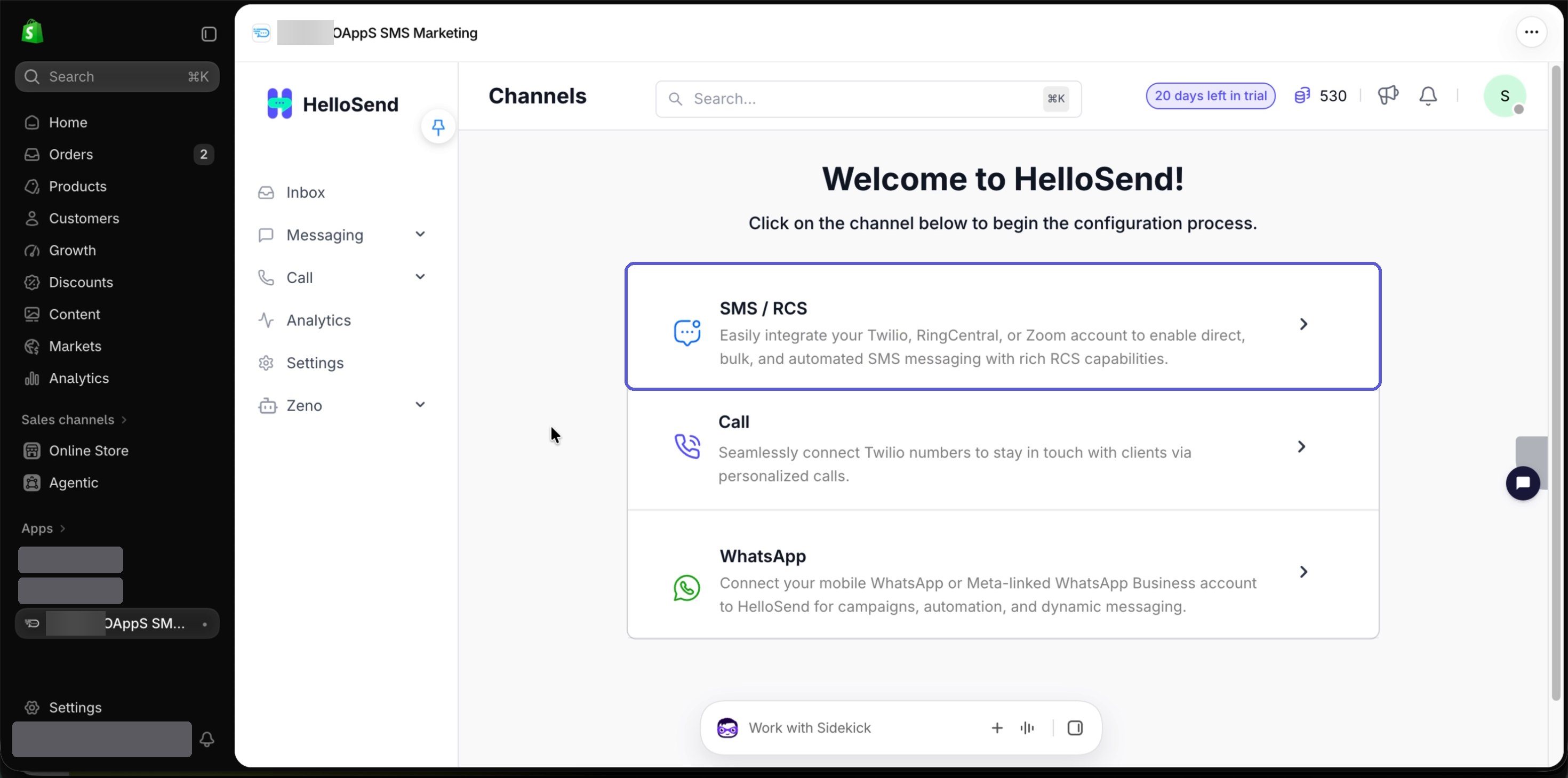Collapse the Shopify sidebar panel icon
The image size is (1568, 778).
(x=209, y=34)
